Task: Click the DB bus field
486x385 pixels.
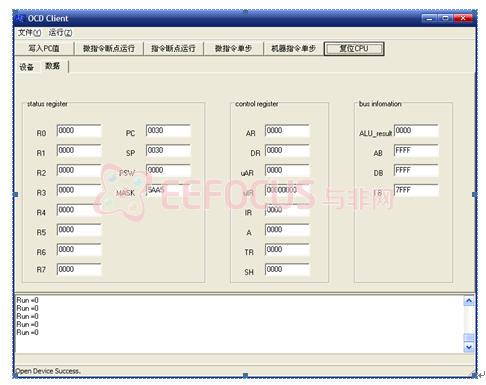Action: click(416, 170)
